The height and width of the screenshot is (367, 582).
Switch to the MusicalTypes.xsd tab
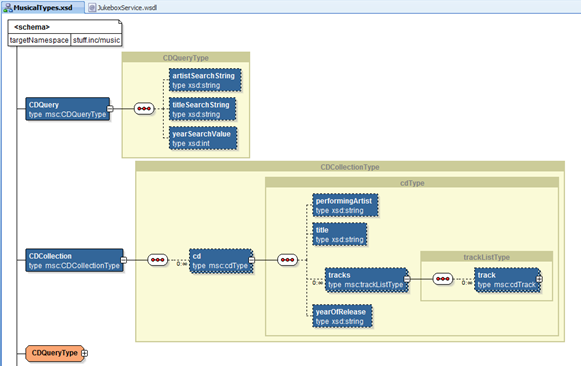[x=43, y=7]
